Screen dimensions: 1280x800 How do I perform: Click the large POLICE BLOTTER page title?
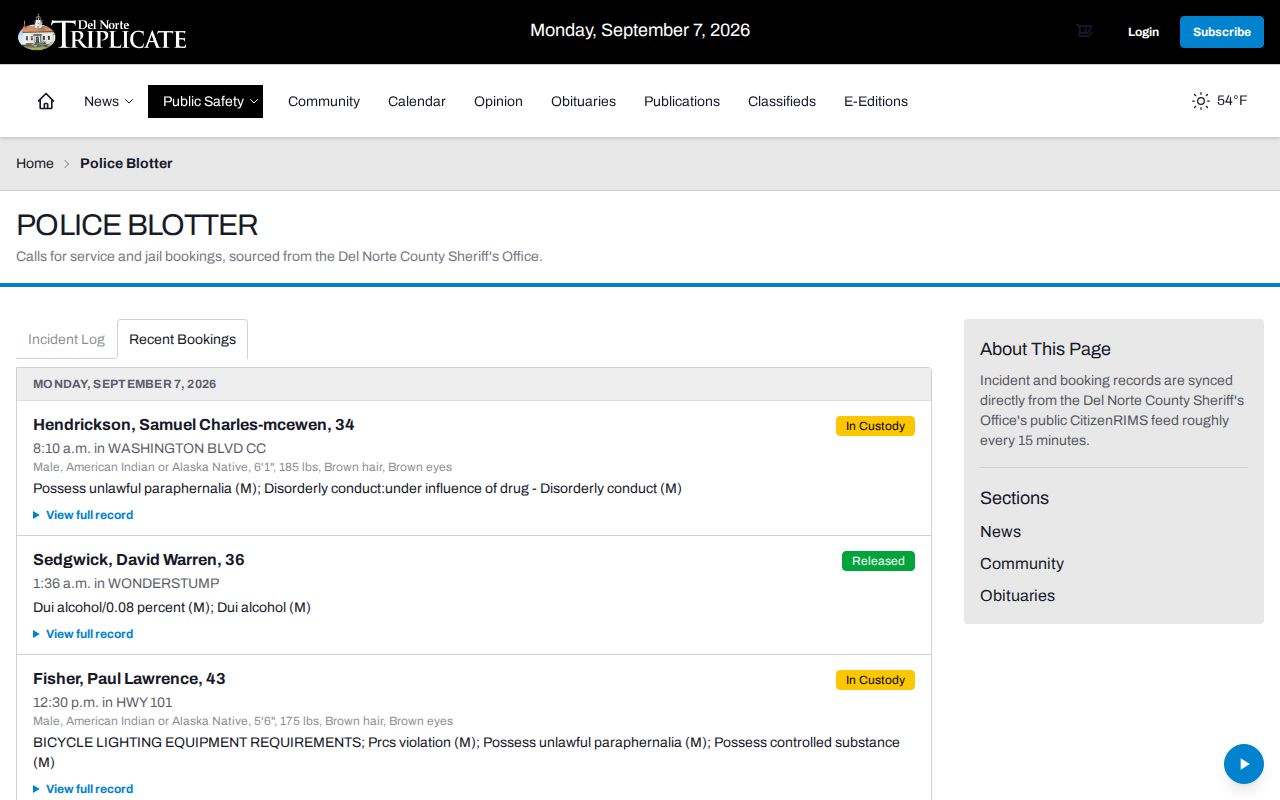(x=137, y=224)
